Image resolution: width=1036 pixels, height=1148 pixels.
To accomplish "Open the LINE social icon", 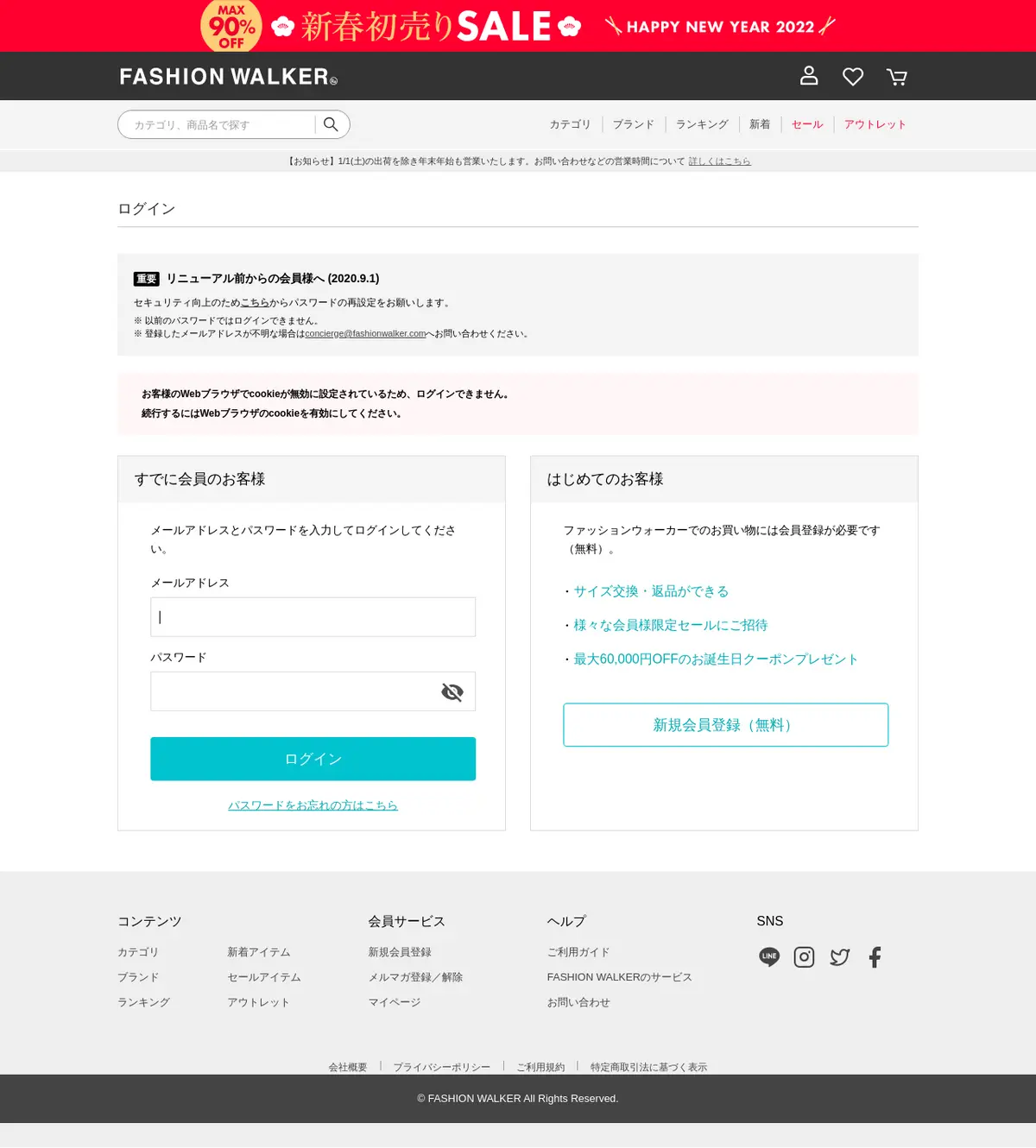I will pyautogui.click(x=769, y=956).
